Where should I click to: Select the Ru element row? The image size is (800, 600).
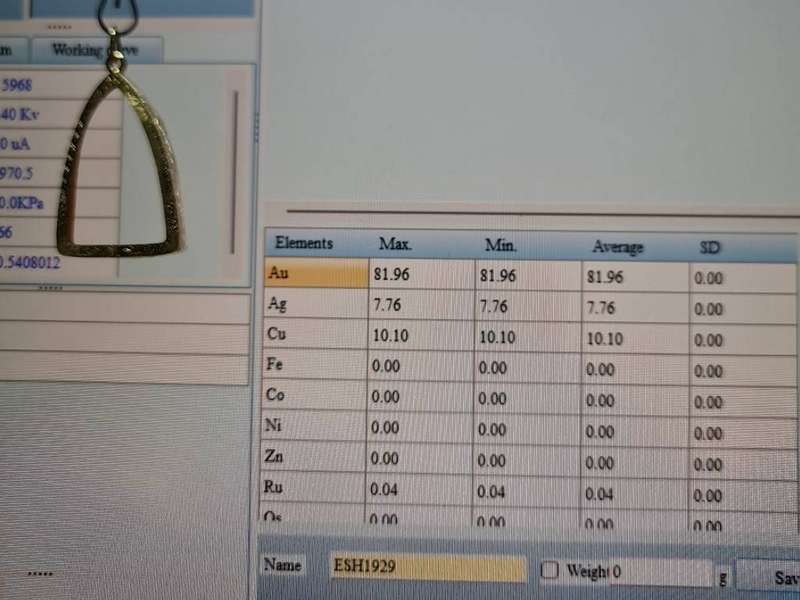[x=315, y=487]
